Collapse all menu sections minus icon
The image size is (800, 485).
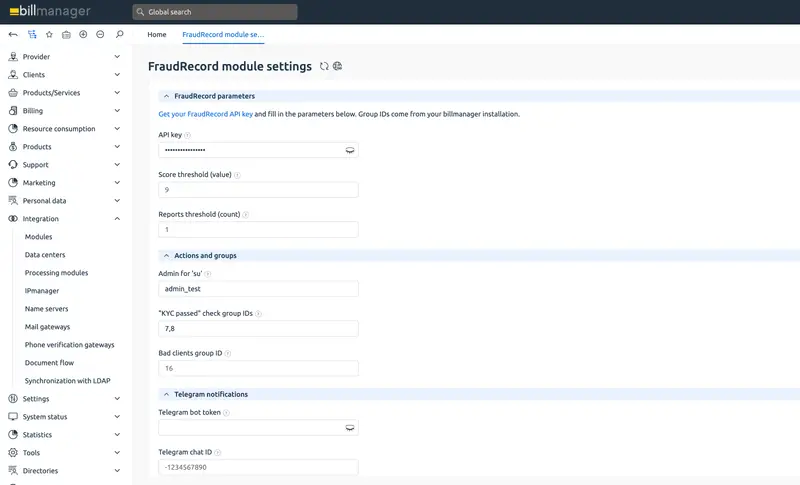100,34
